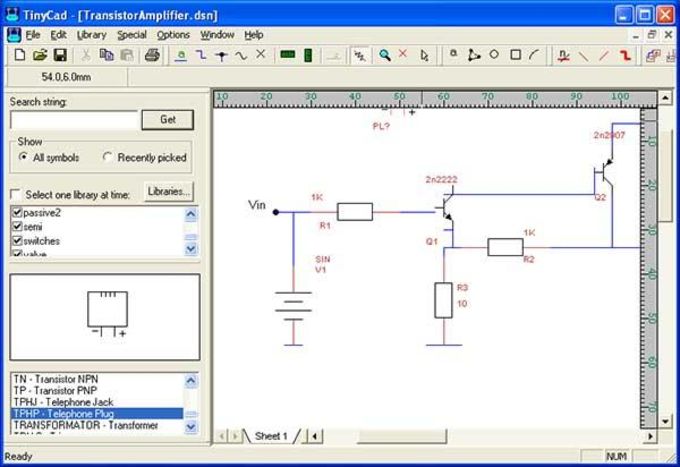Select the arc drawing tool
Image resolution: width=680 pixels, height=467 pixels.
pyautogui.click(x=534, y=55)
